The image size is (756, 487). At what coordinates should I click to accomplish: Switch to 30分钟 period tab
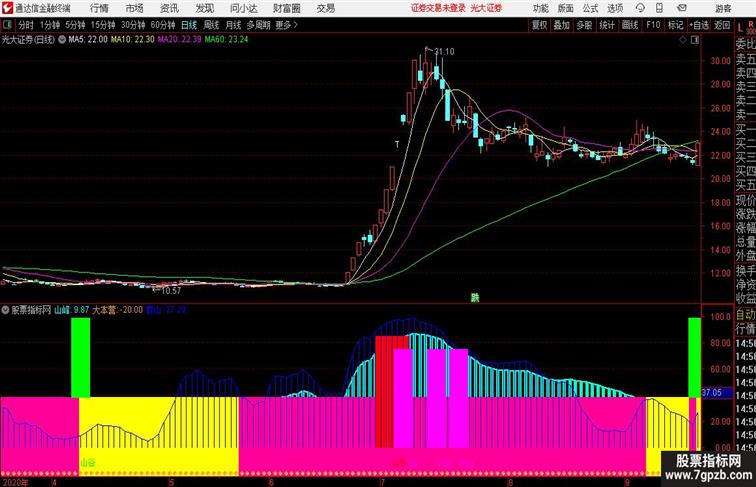133,25
